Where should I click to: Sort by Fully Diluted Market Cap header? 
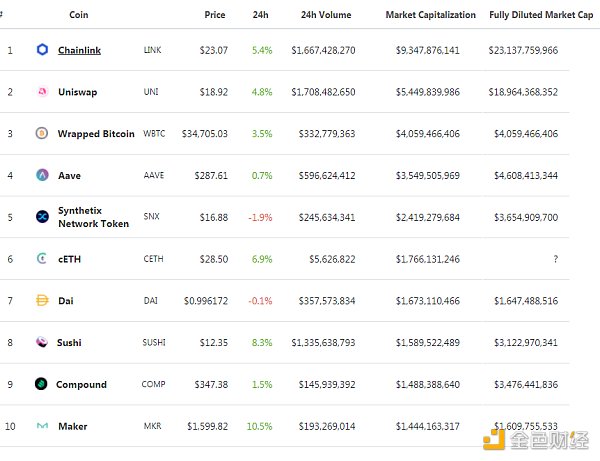(x=541, y=15)
